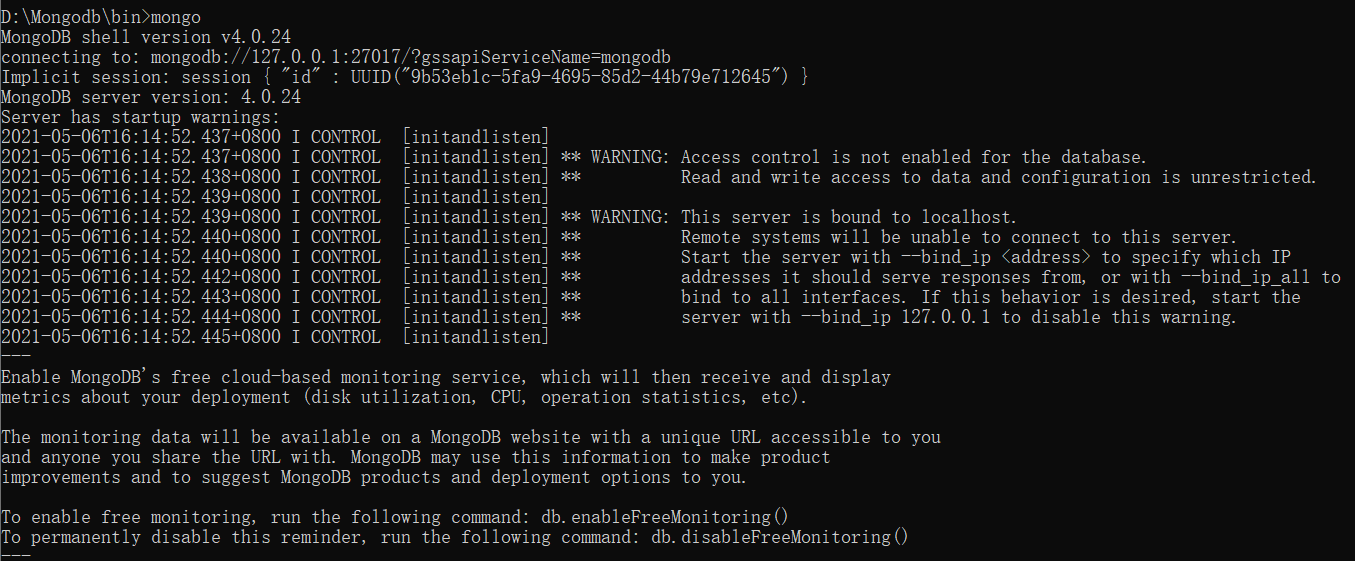This screenshot has height=561, width=1355.
Task: Click 'The monitoring data will be available' line
Action: (x=471, y=437)
